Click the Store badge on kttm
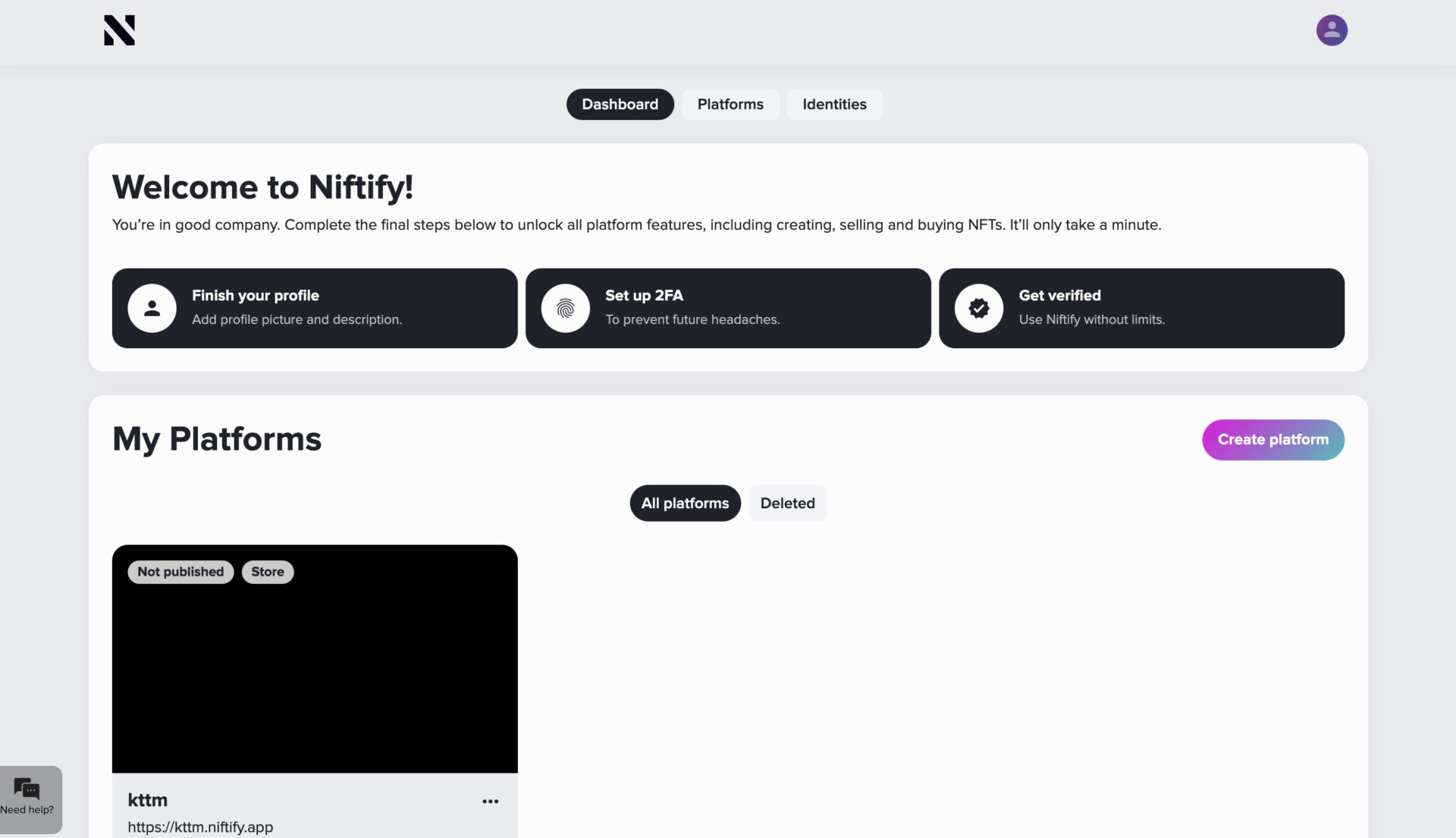This screenshot has width=1456, height=838. point(268,571)
